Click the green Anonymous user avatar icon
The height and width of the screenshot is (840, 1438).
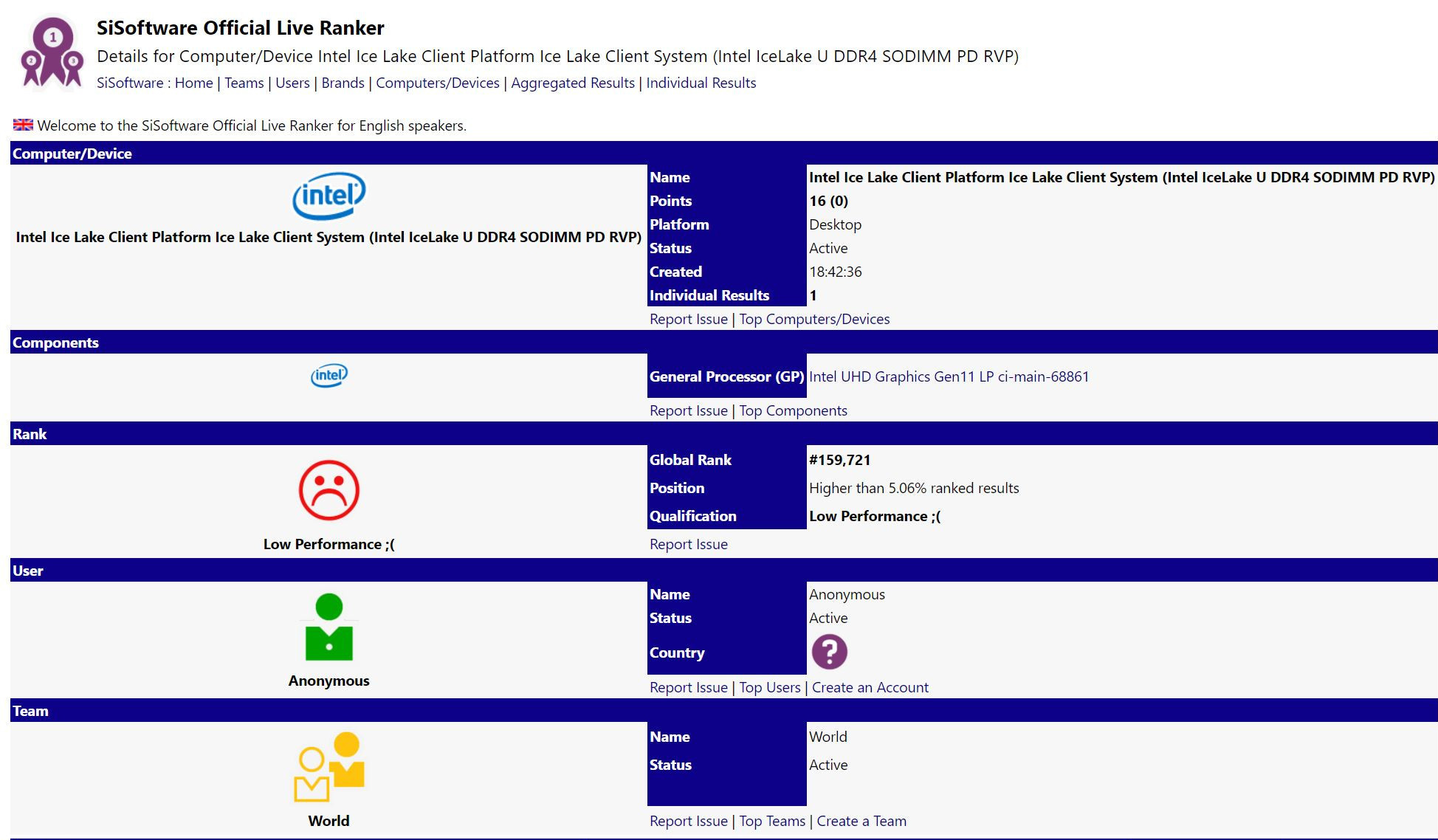click(x=328, y=627)
